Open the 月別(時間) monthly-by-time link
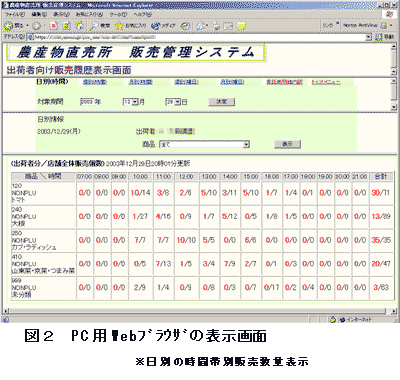Viewport: 400px width, 380px height. coord(140,82)
